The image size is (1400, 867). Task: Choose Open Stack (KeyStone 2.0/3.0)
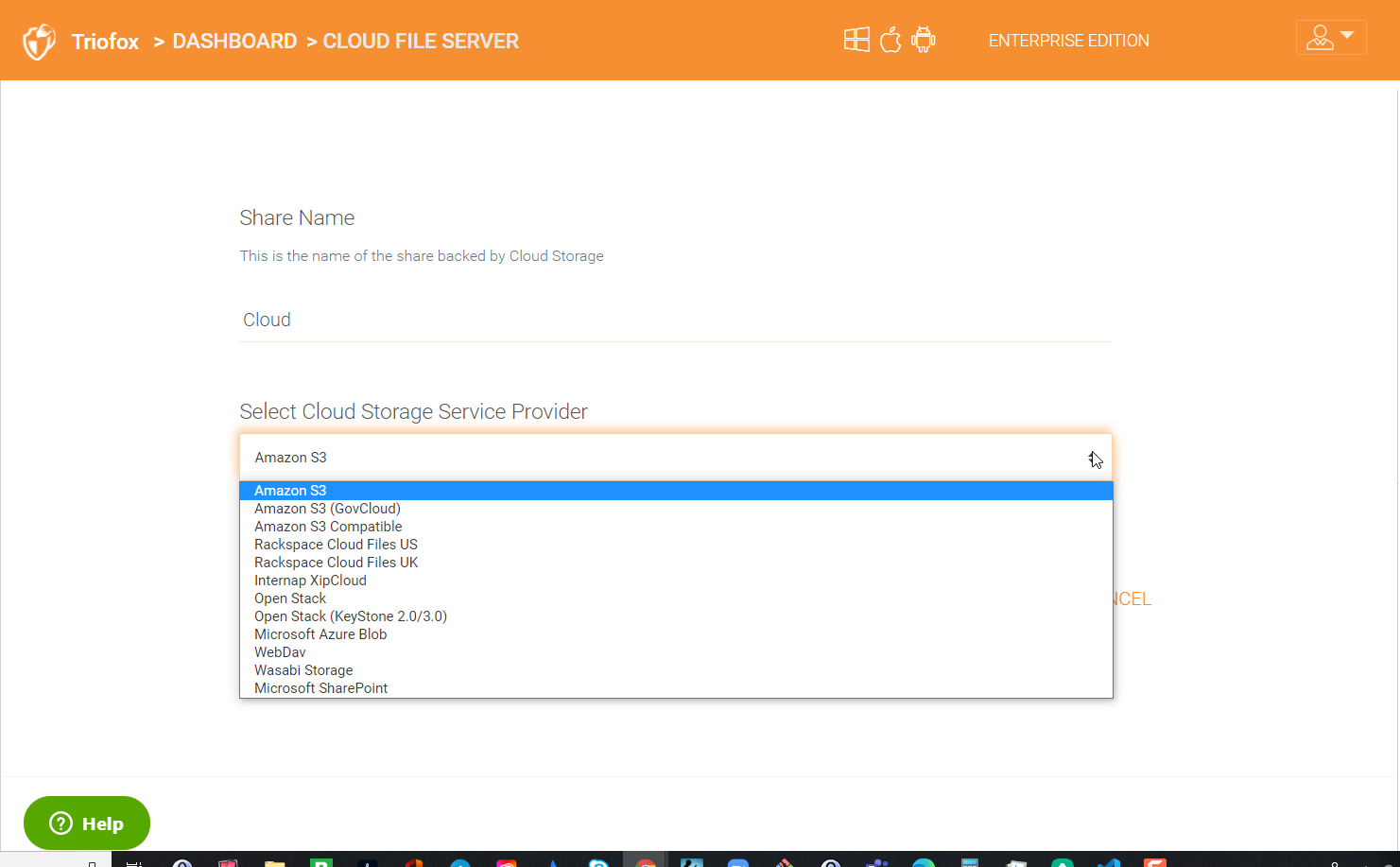coord(676,616)
